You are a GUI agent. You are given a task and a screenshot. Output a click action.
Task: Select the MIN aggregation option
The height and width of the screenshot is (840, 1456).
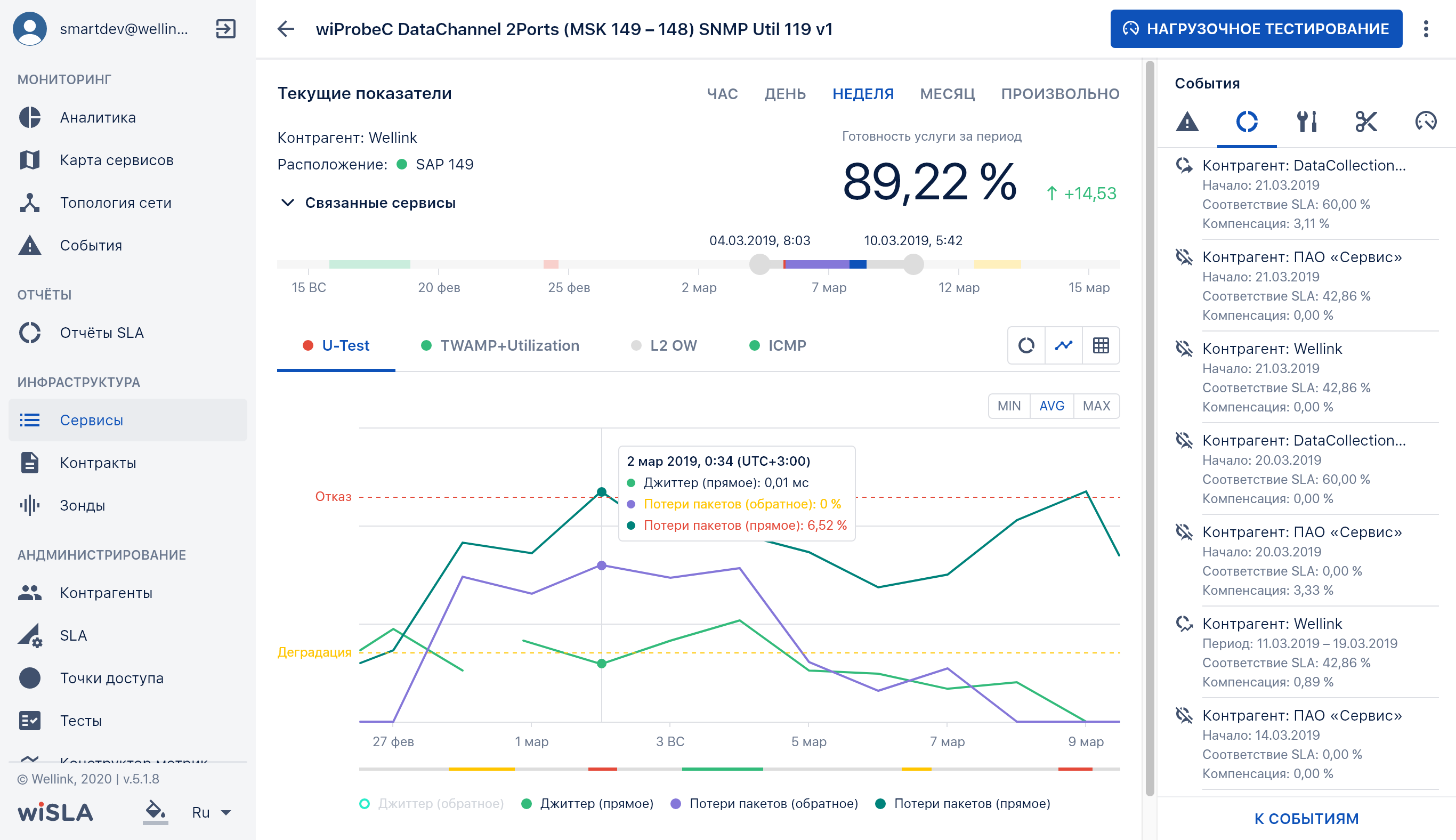pyautogui.click(x=1009, y=406)
